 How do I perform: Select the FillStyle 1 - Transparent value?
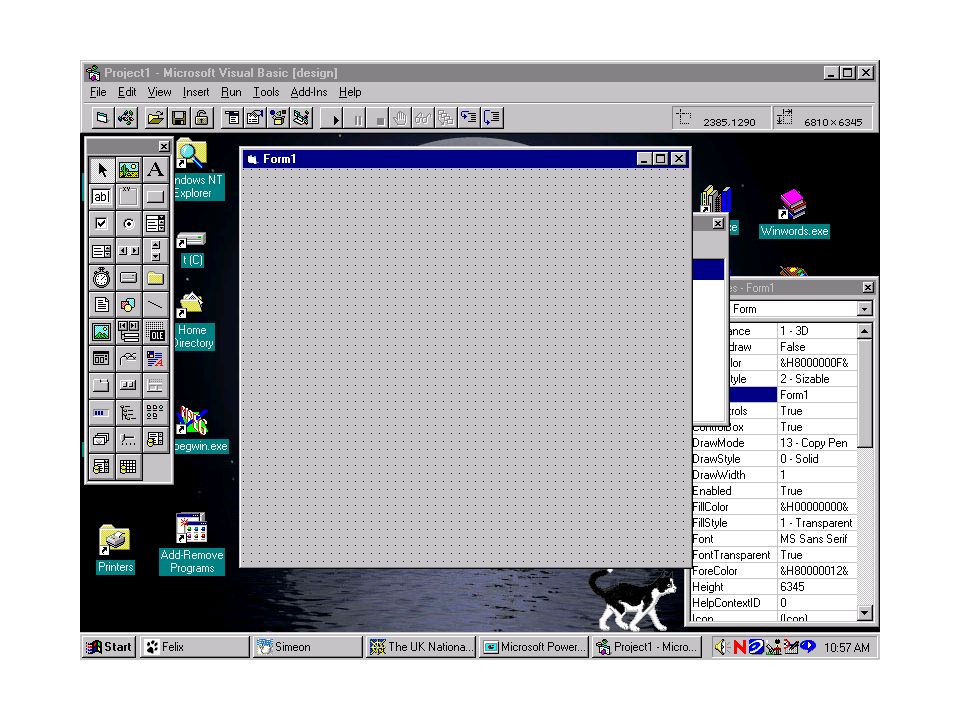click(816, 523)
